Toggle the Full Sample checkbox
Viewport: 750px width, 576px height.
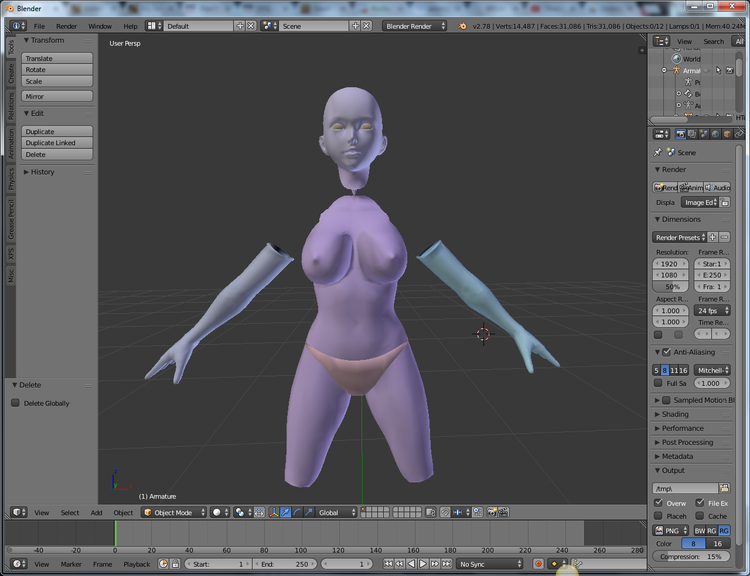click(658, 383)
